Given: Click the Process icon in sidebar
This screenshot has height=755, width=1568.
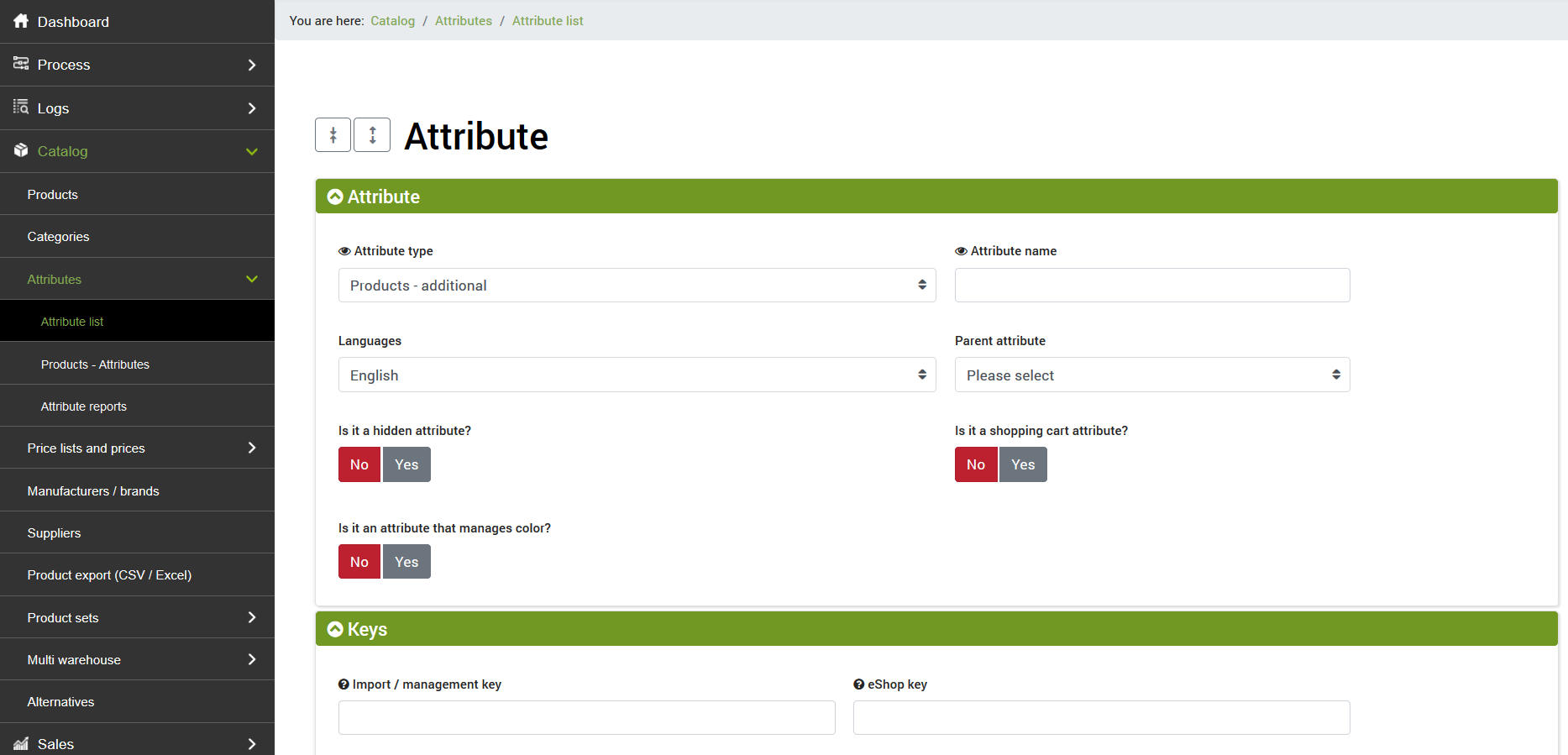Looking at the screenshot, I should point(21,64).
